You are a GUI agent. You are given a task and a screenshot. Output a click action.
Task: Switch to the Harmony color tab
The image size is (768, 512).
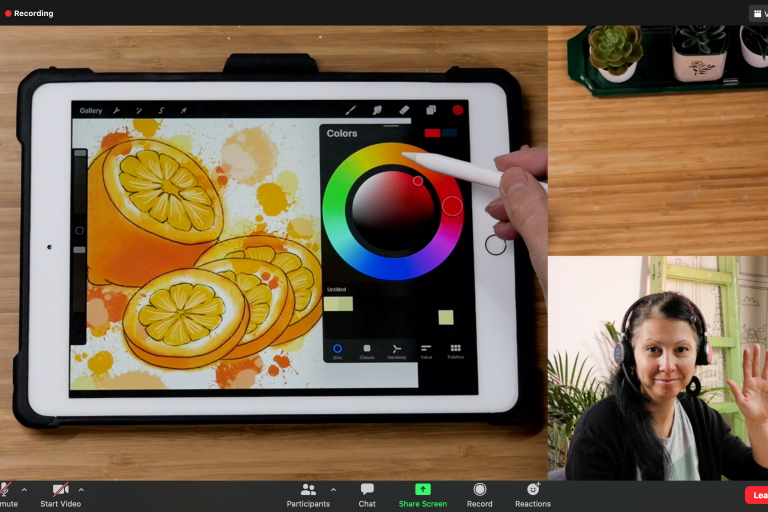tap(396, 350)
